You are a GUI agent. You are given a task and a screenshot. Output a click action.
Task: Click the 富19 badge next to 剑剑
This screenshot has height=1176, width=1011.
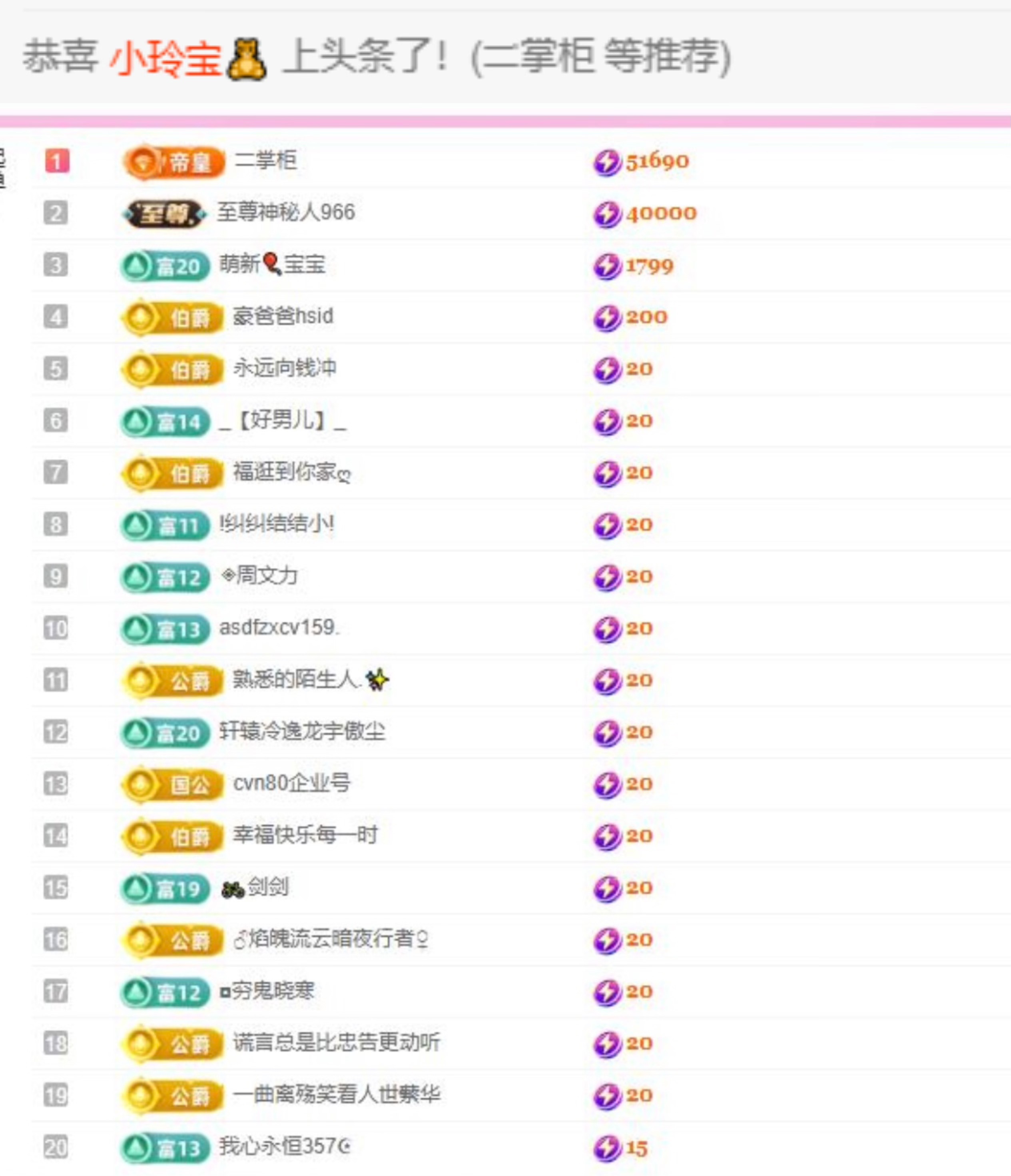pyautogui.click(x=165, y=889)
